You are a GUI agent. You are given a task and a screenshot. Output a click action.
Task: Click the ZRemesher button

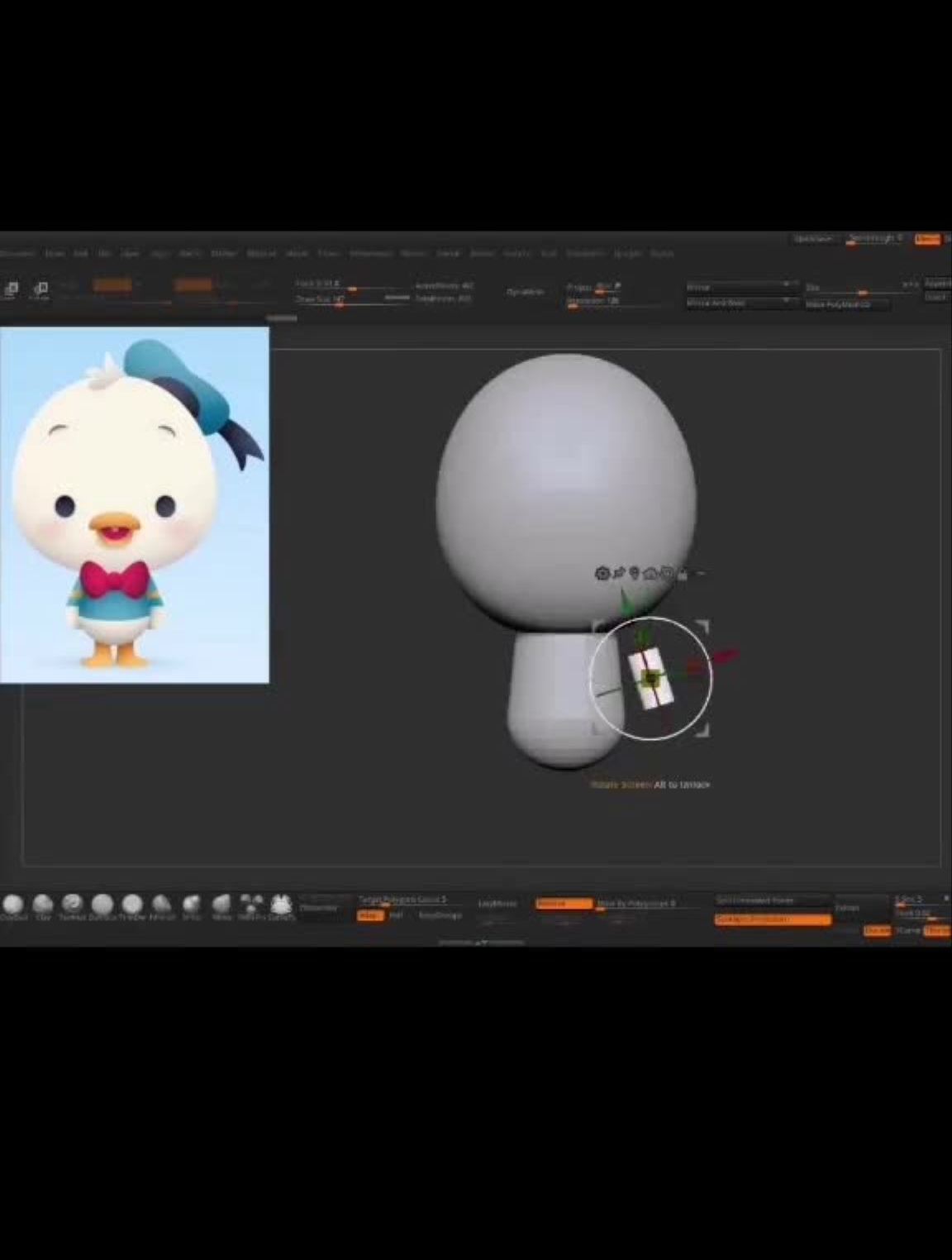pos(319,908)
